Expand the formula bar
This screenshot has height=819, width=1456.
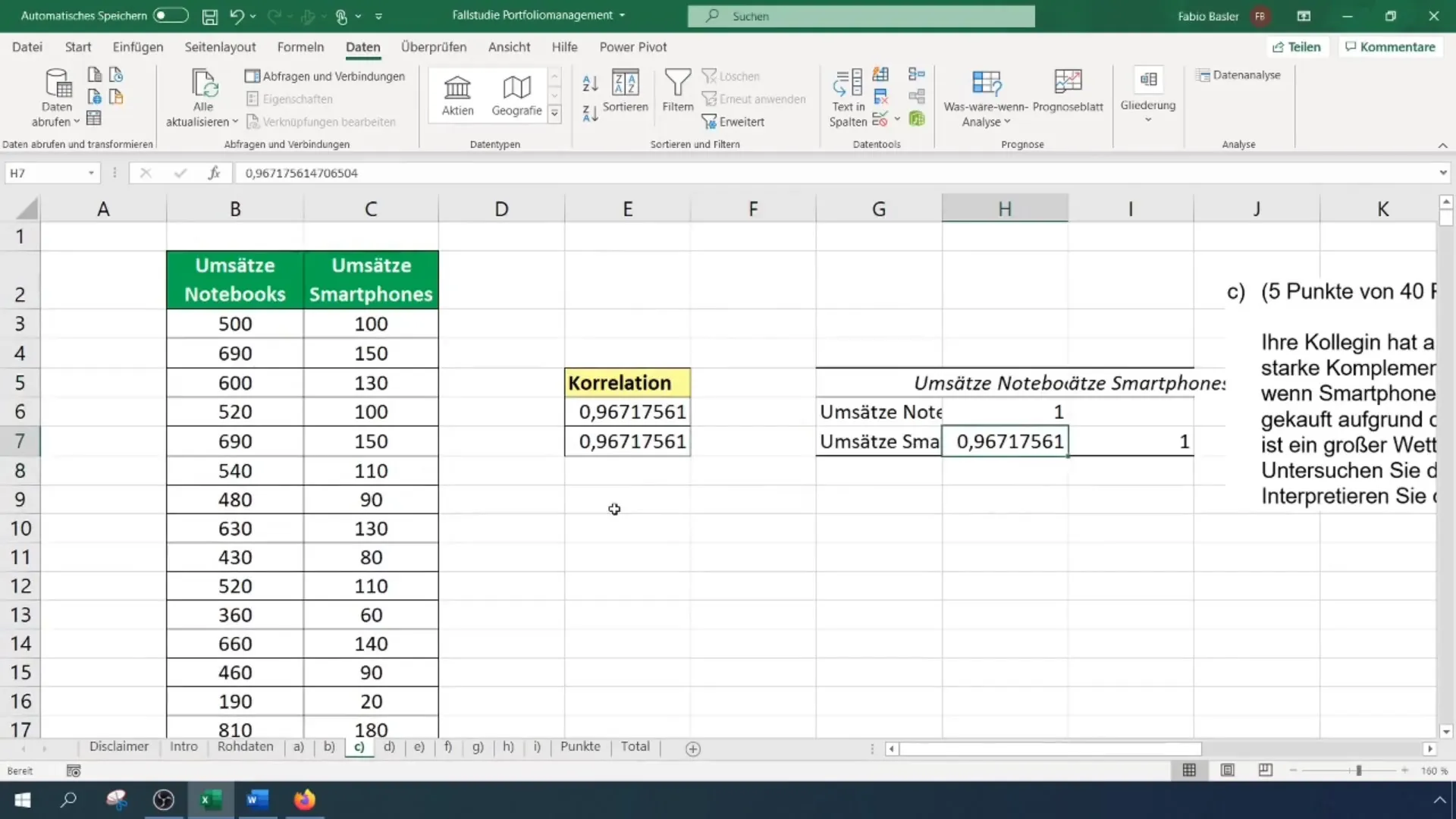1442,173
